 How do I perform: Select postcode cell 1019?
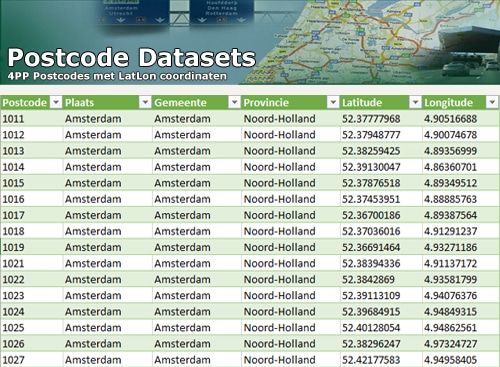[x=32, y=247]
